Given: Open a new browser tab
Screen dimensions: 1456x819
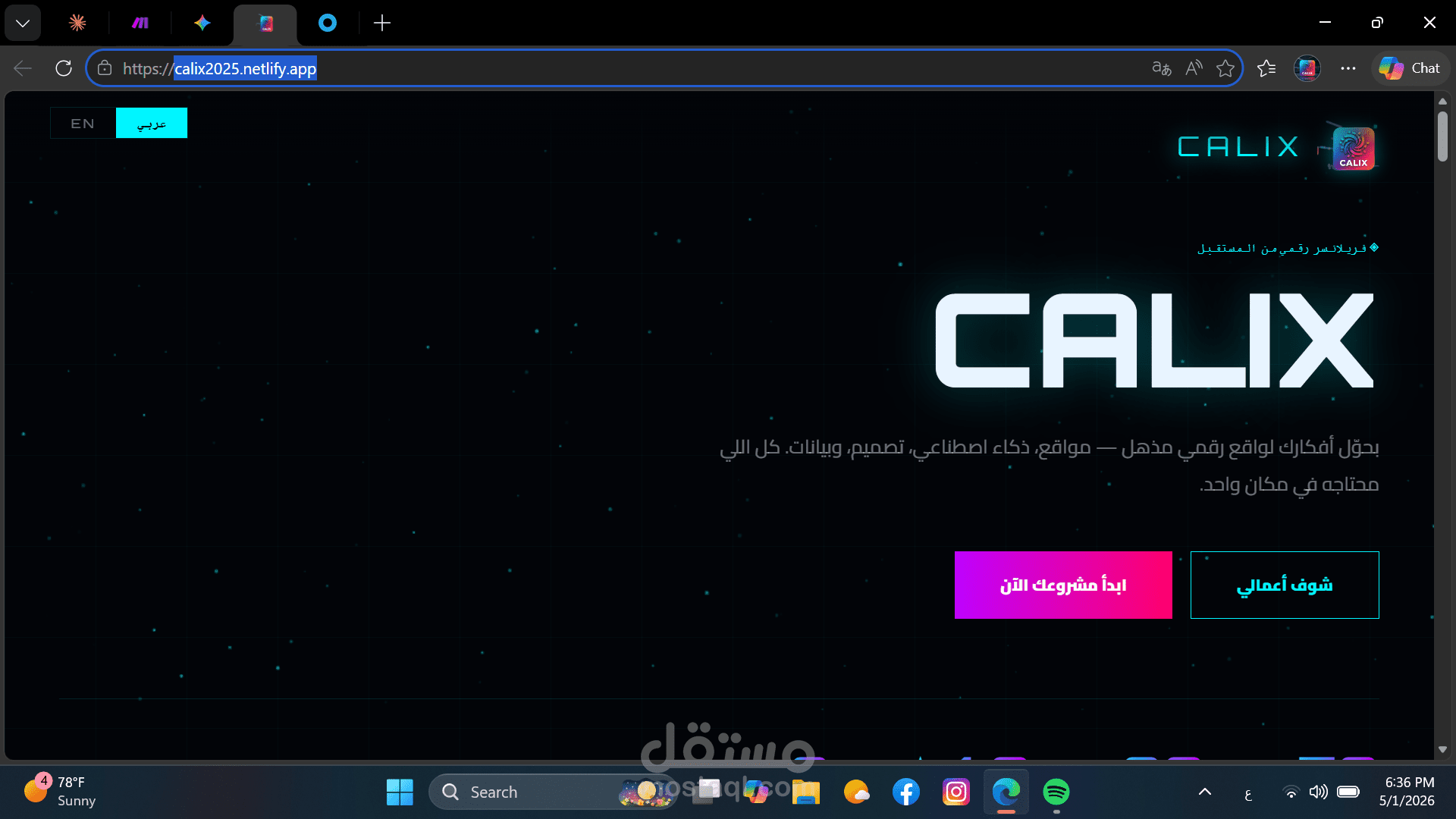Looking at the screenshot, I should click(382, 23).
